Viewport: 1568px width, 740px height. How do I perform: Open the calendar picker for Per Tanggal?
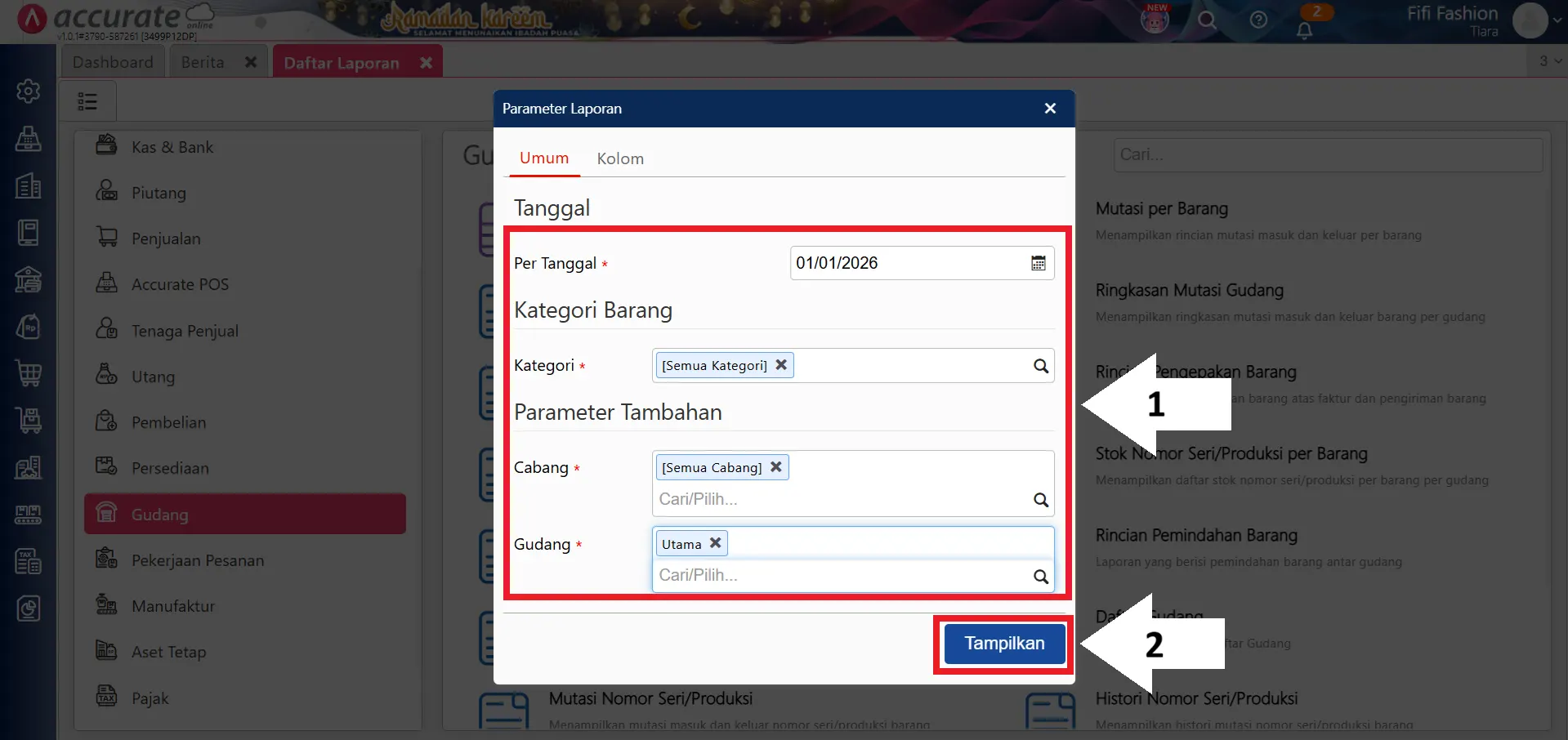point(1038,263)
